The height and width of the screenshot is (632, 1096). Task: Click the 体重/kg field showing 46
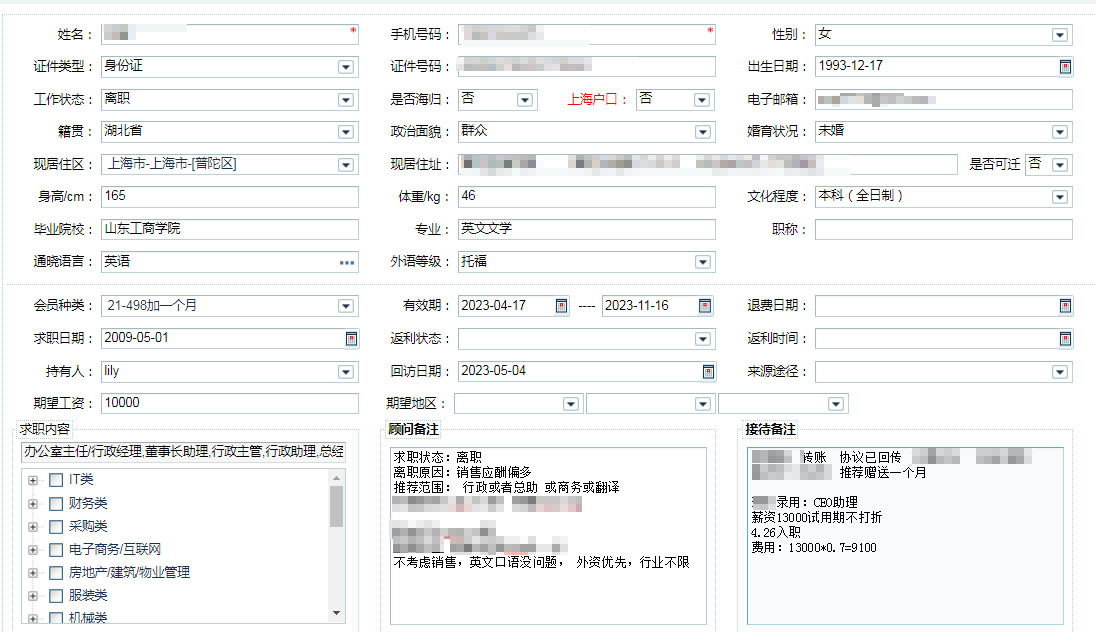coord(586,196)
